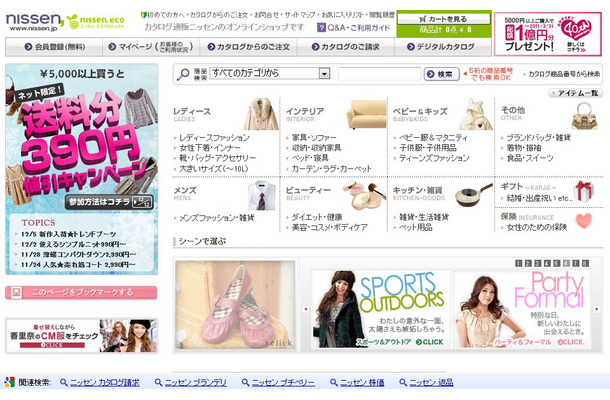Click カートを見る cart button
Viewport: 610px width, 400px height.
pos(443,19)
